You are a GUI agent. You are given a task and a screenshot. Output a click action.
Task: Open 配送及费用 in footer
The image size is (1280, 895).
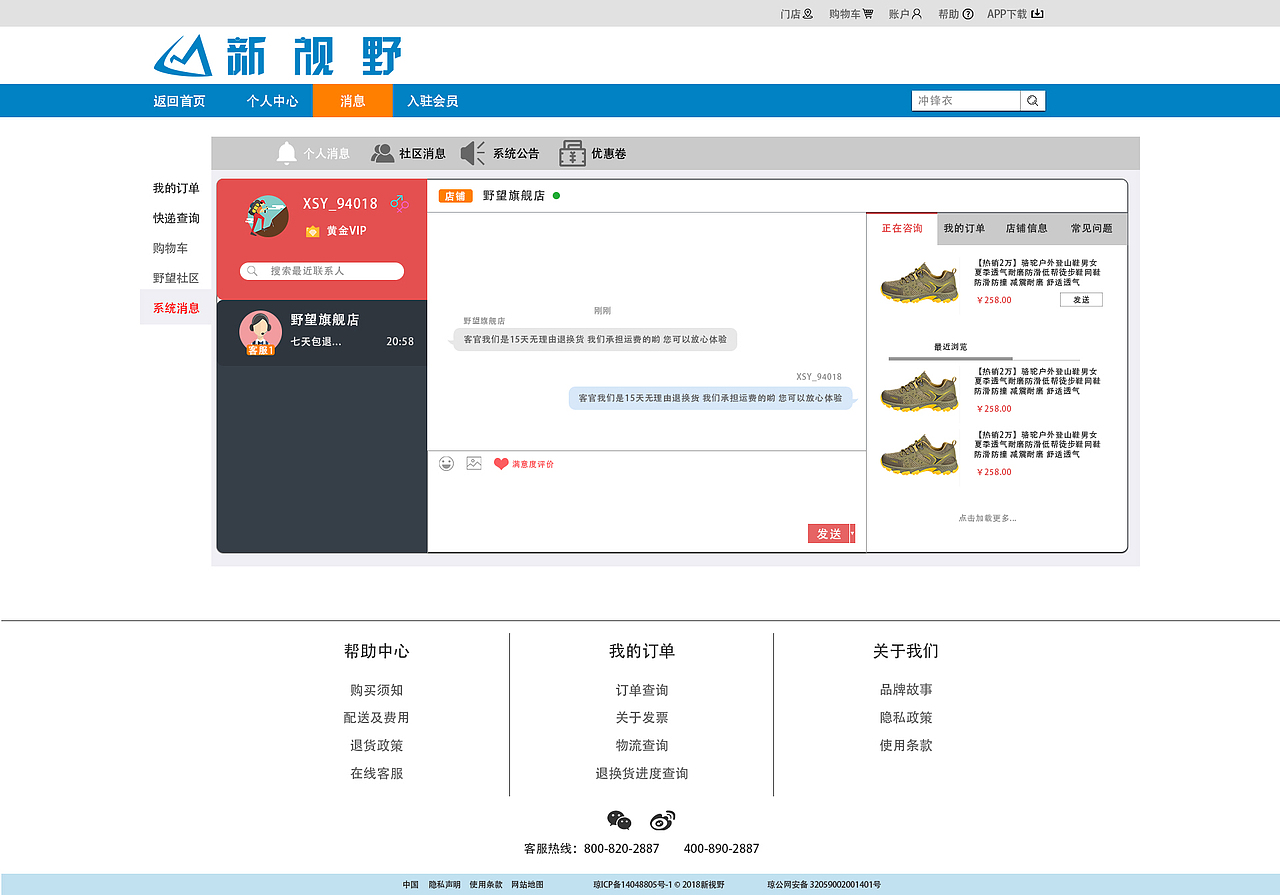(x=376, y=718)
